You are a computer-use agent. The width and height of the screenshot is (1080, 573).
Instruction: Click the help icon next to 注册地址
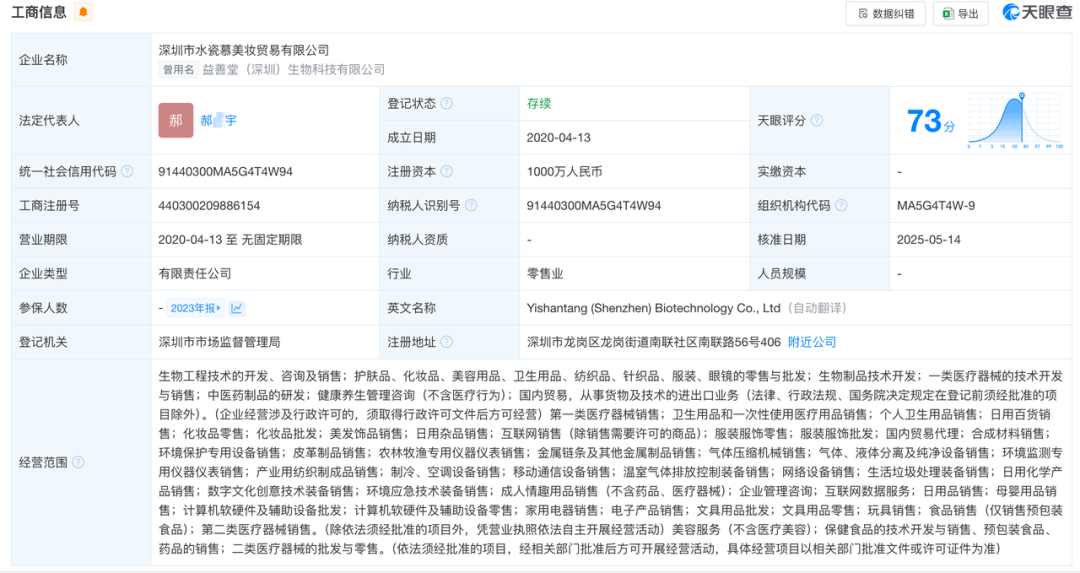[447, 342]
